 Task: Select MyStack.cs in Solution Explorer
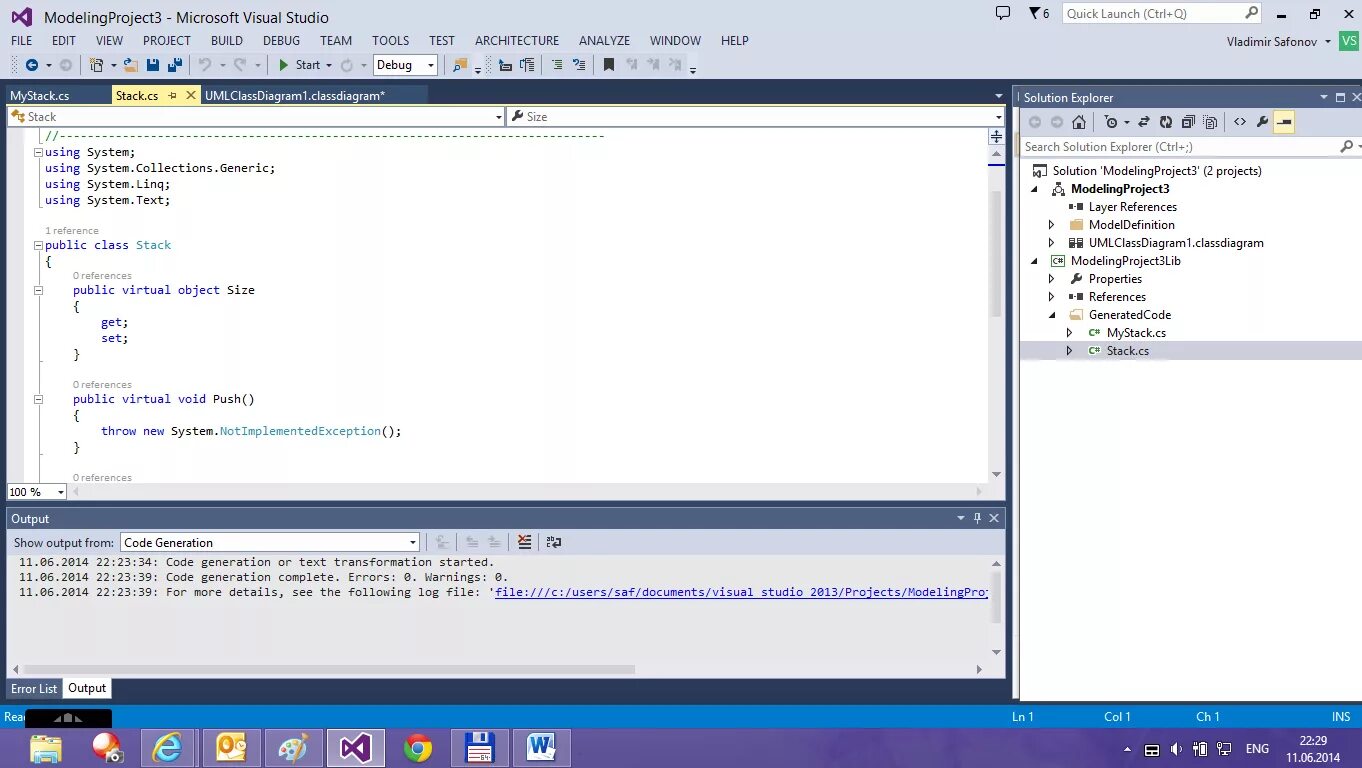[x=1136, y=333]
